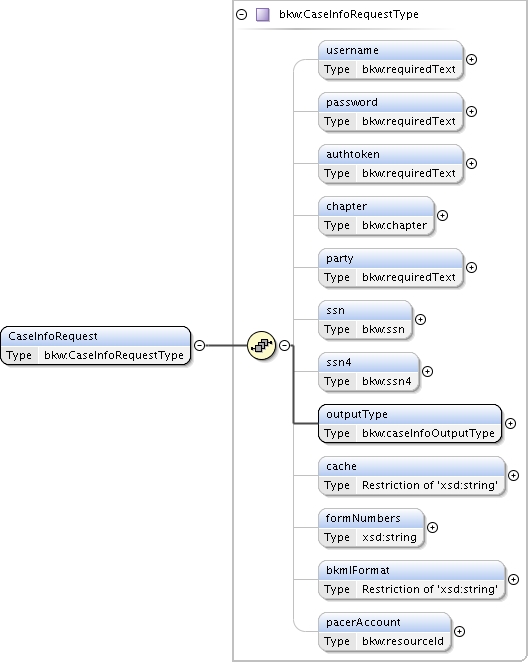This screenshot has width=529, height=663.
Task: Select the pacerAccount element box
Action: point(385,632)
